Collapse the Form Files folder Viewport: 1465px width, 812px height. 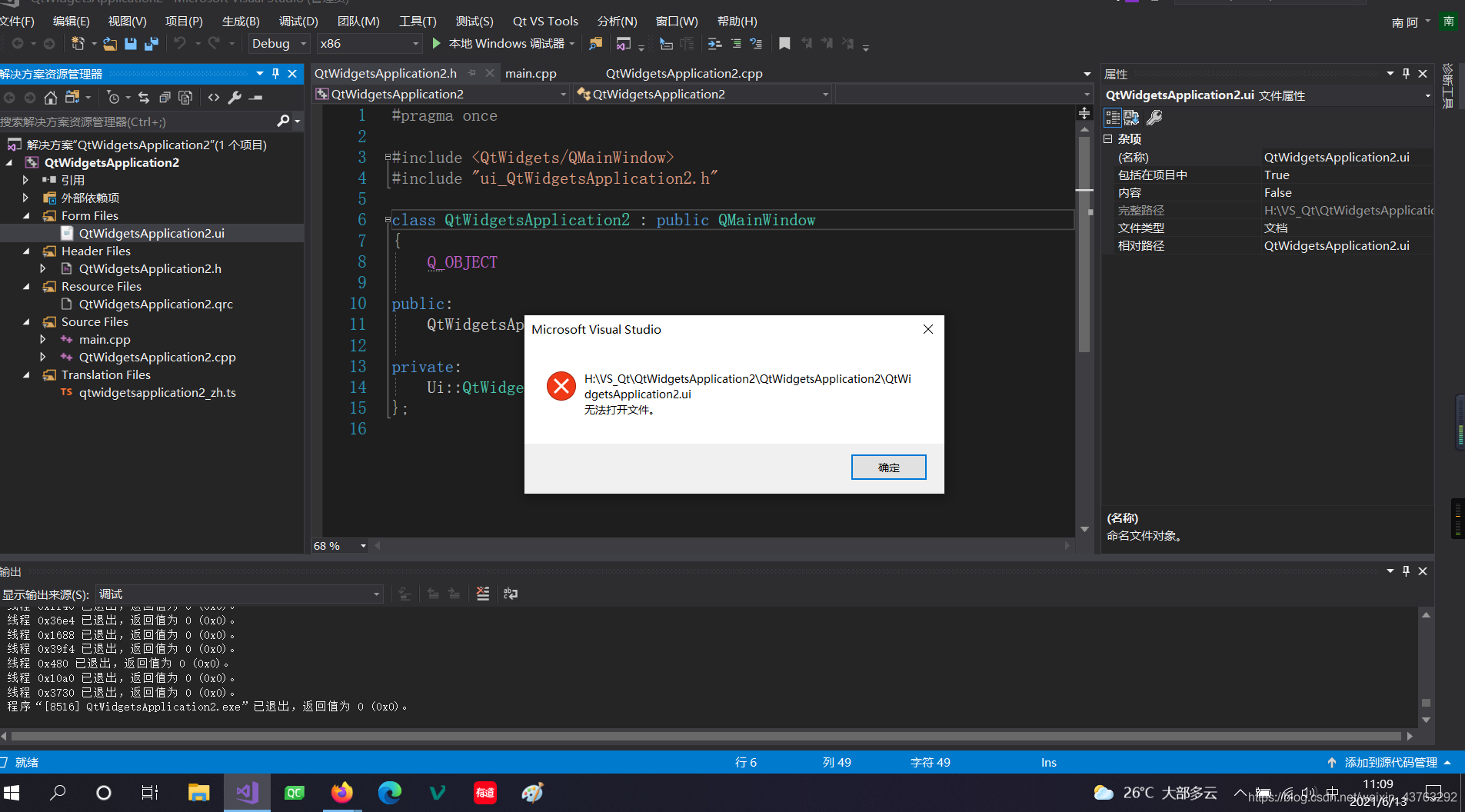(26, 216)
